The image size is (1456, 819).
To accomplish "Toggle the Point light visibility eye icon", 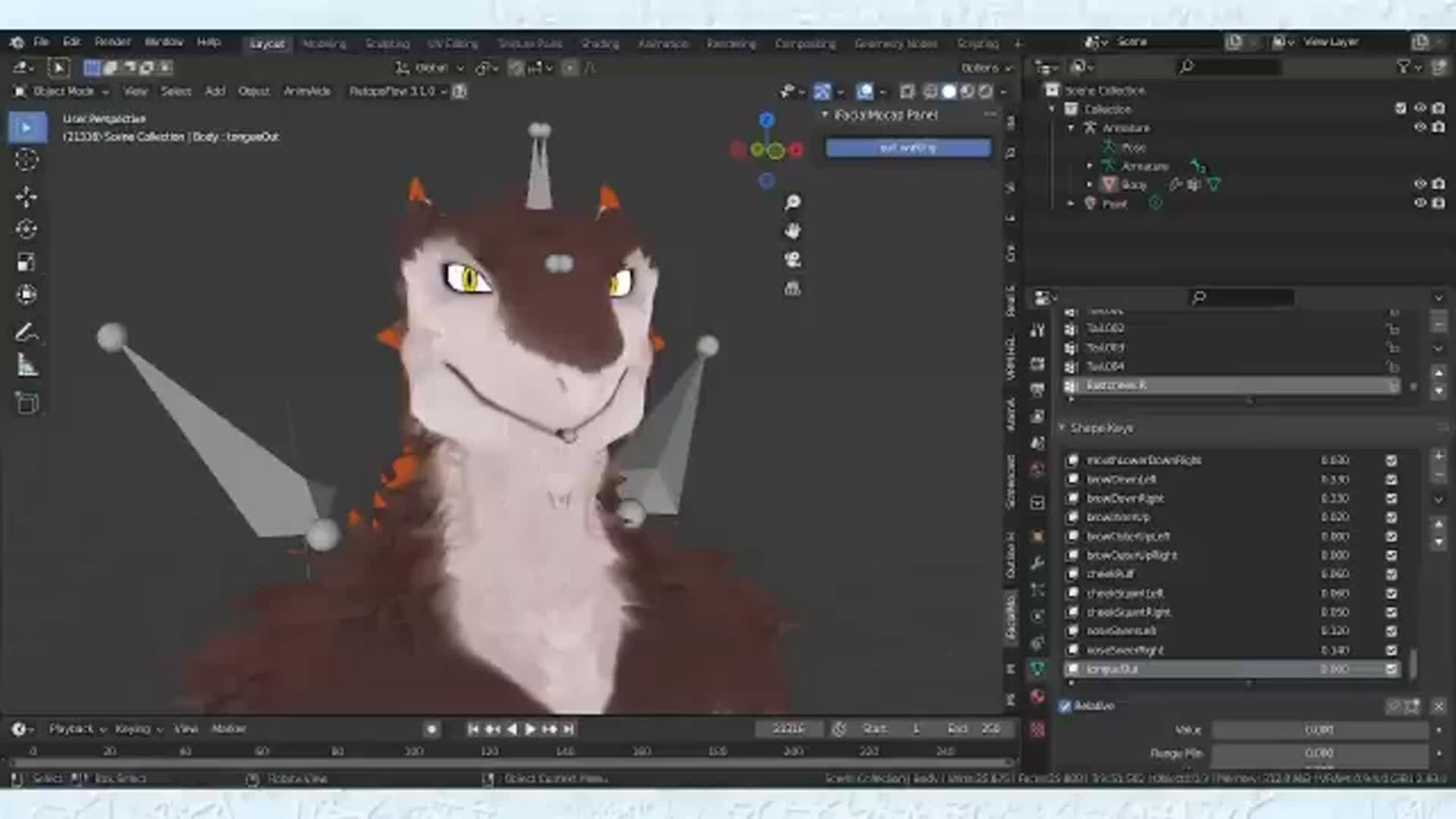I will (1419, 202).
